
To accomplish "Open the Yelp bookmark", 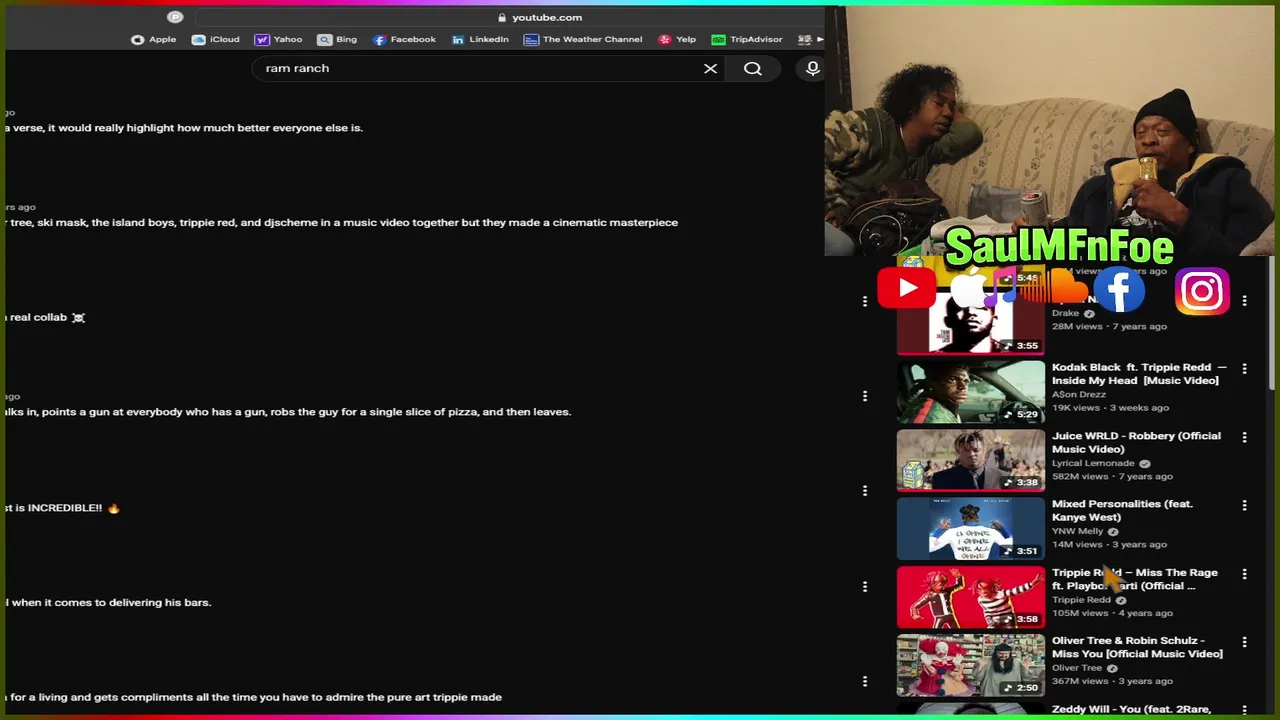I will [677, 39].
